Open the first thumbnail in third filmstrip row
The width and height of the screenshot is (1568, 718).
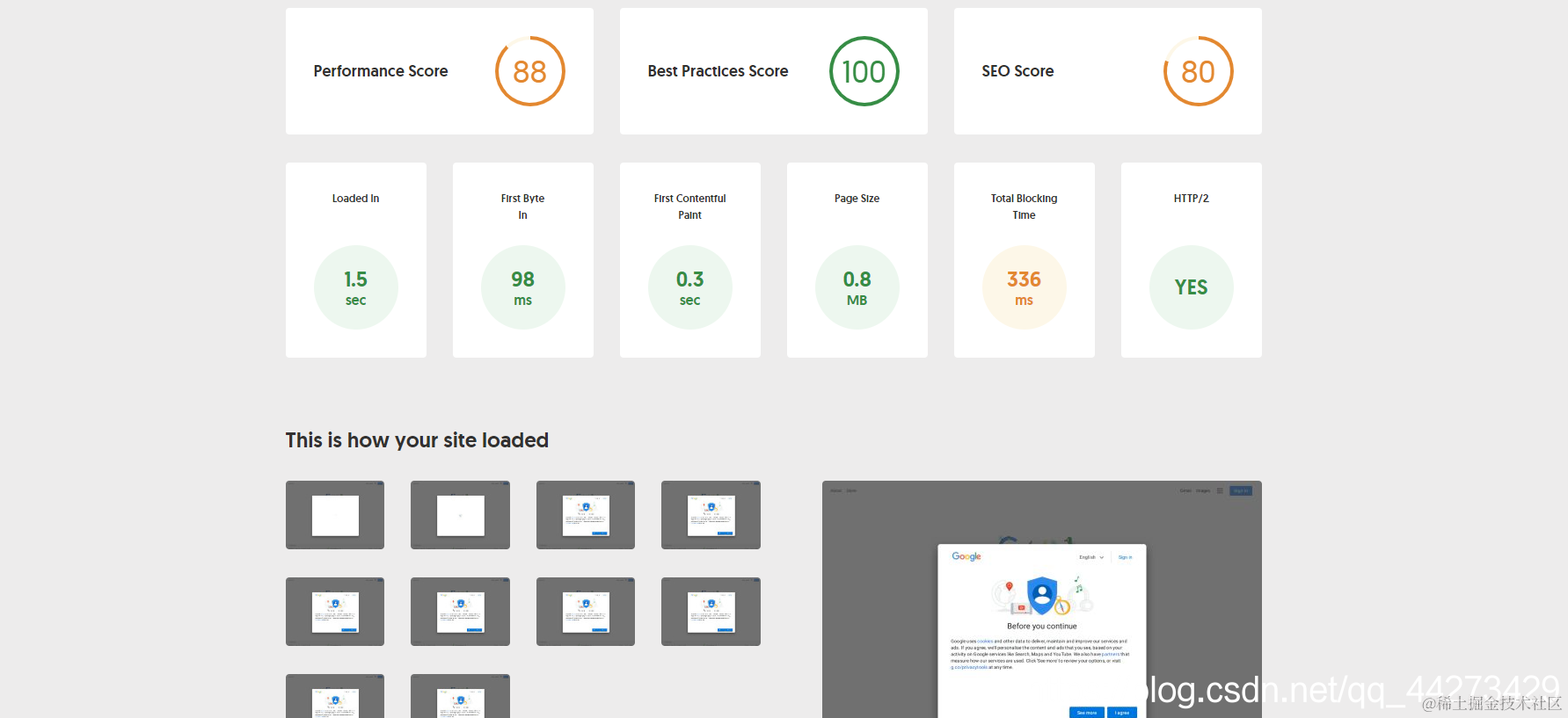pyautogui.click(x=335, y=696)
